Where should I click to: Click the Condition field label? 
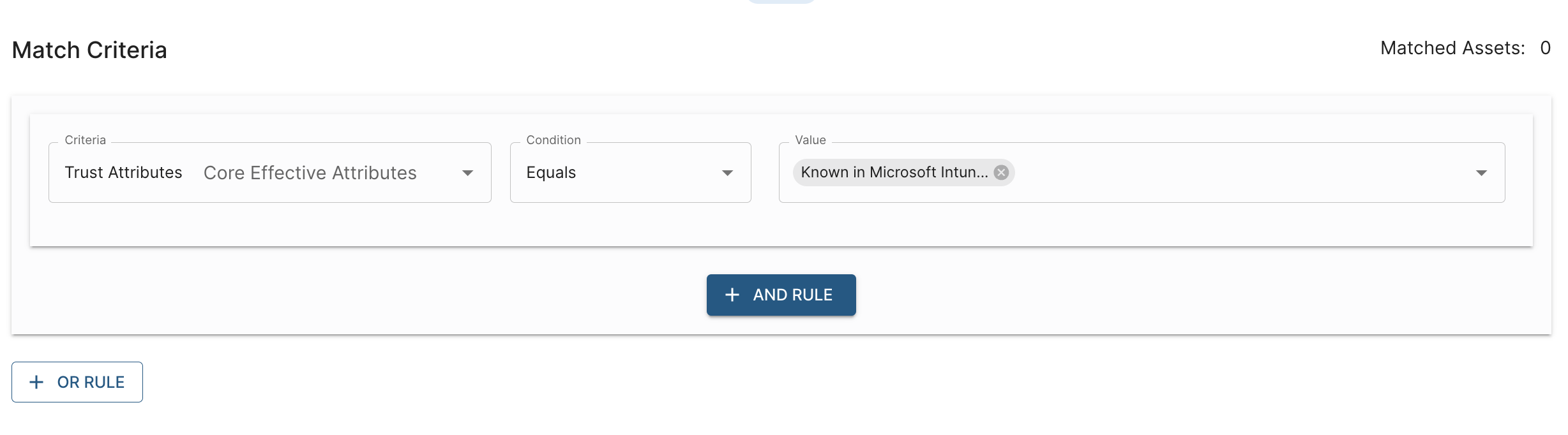pos(554,140)
